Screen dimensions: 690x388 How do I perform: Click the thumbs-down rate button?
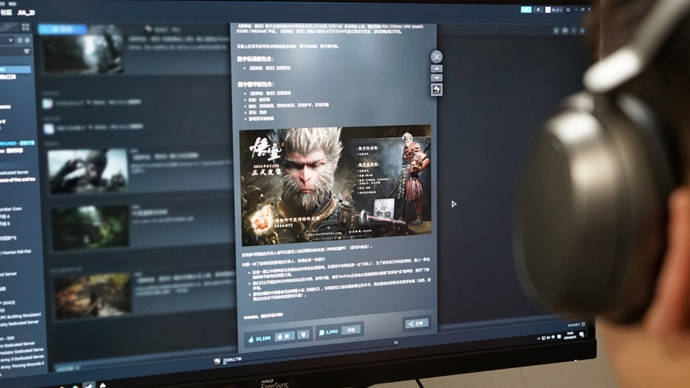coord(304,335)
